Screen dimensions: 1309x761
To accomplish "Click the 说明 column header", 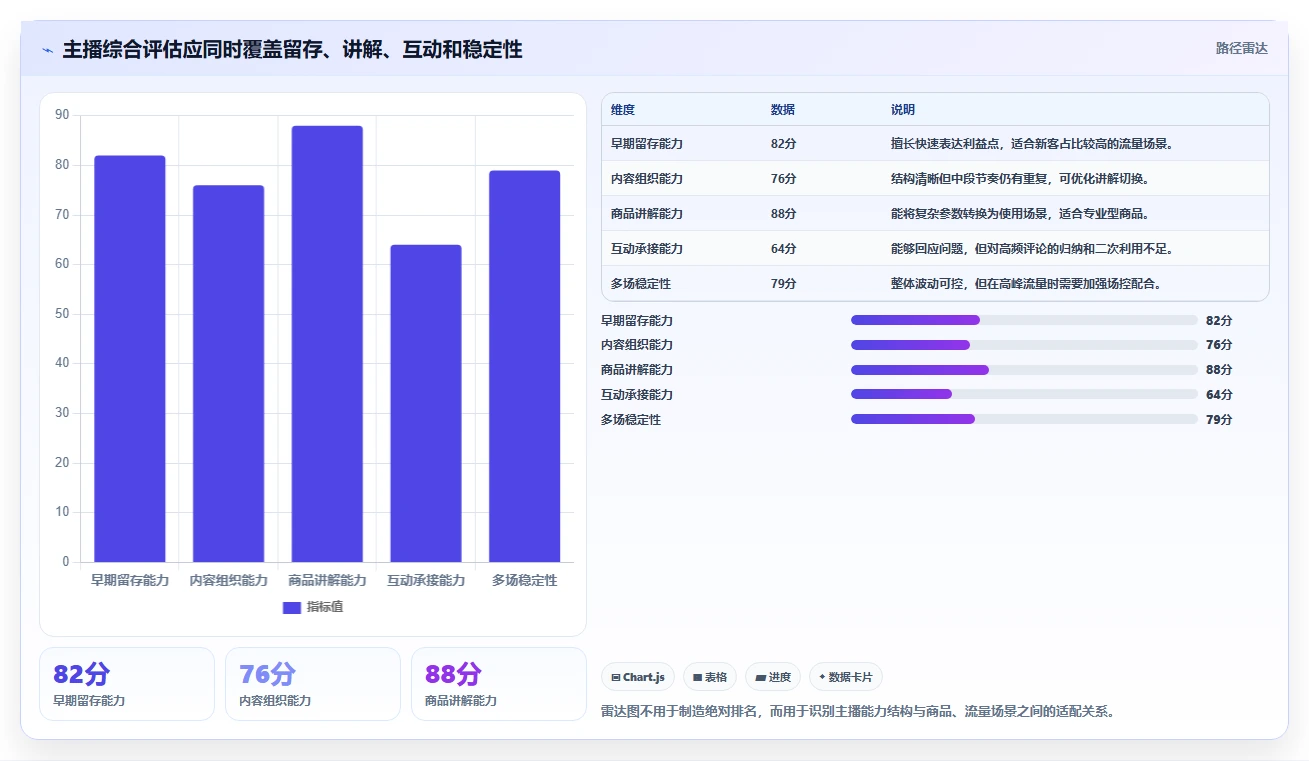I will [x=903, y=110].
